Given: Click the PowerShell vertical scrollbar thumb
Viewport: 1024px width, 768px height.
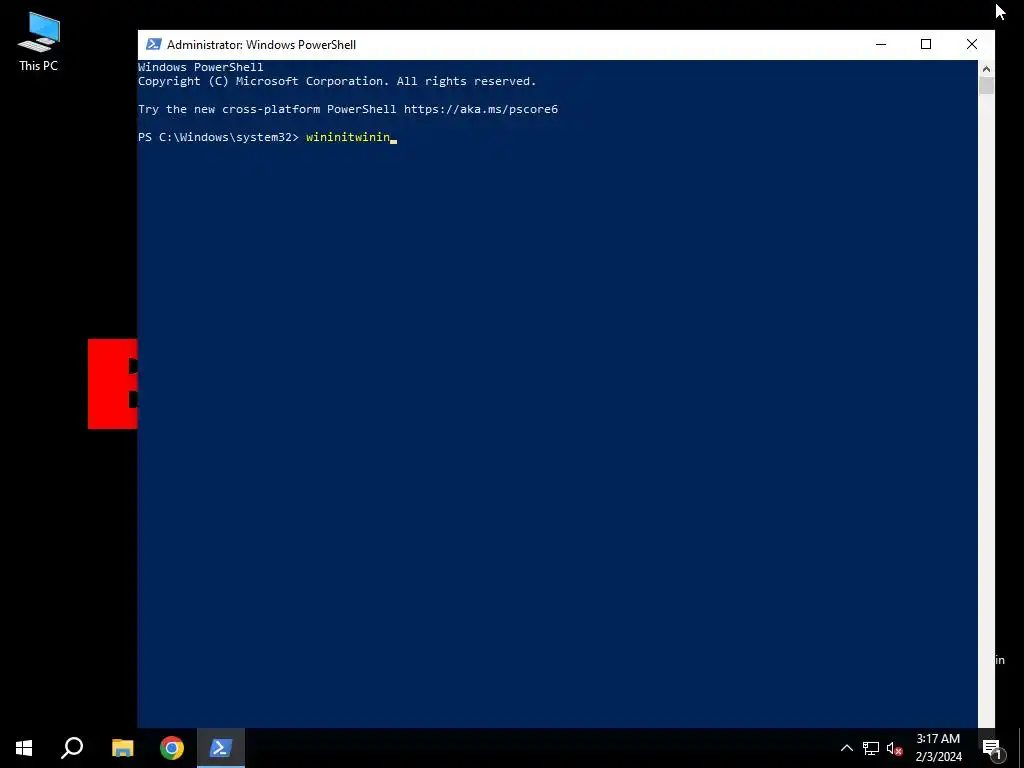Looking at the screenshot, I should pos(986,86).
